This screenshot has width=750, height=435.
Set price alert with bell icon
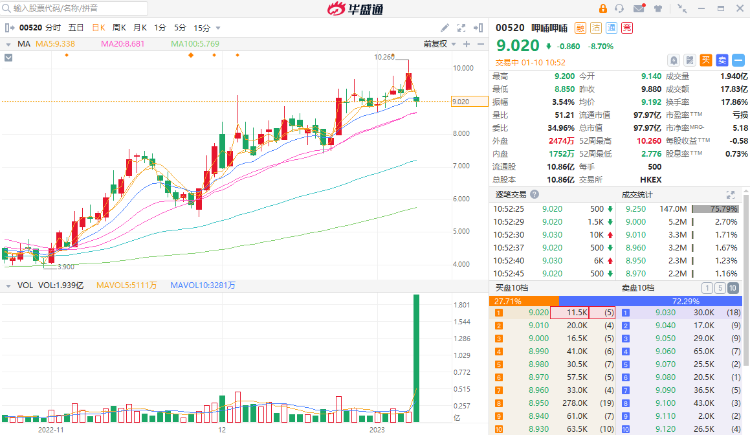pos(673,60)
